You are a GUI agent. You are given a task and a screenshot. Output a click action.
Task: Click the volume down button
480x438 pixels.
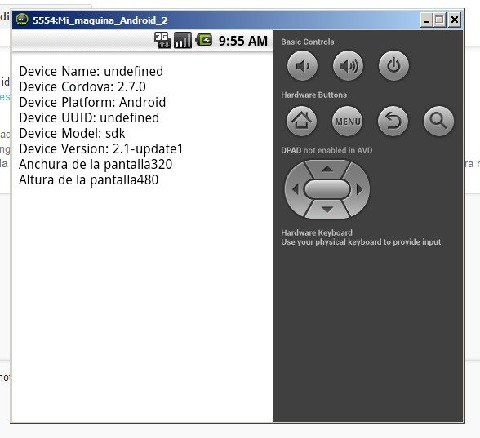click(302, 66)
